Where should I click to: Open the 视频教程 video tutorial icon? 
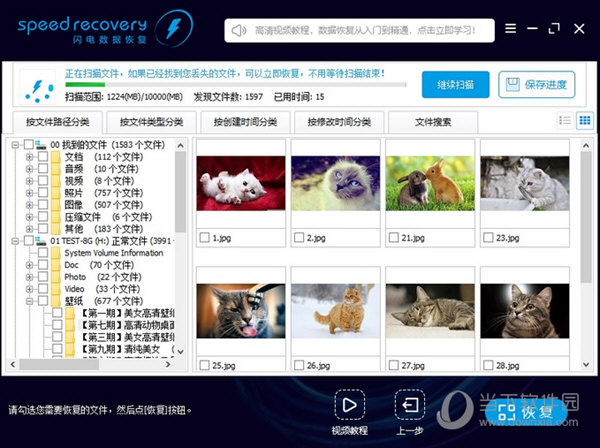(x=350, y=405)
